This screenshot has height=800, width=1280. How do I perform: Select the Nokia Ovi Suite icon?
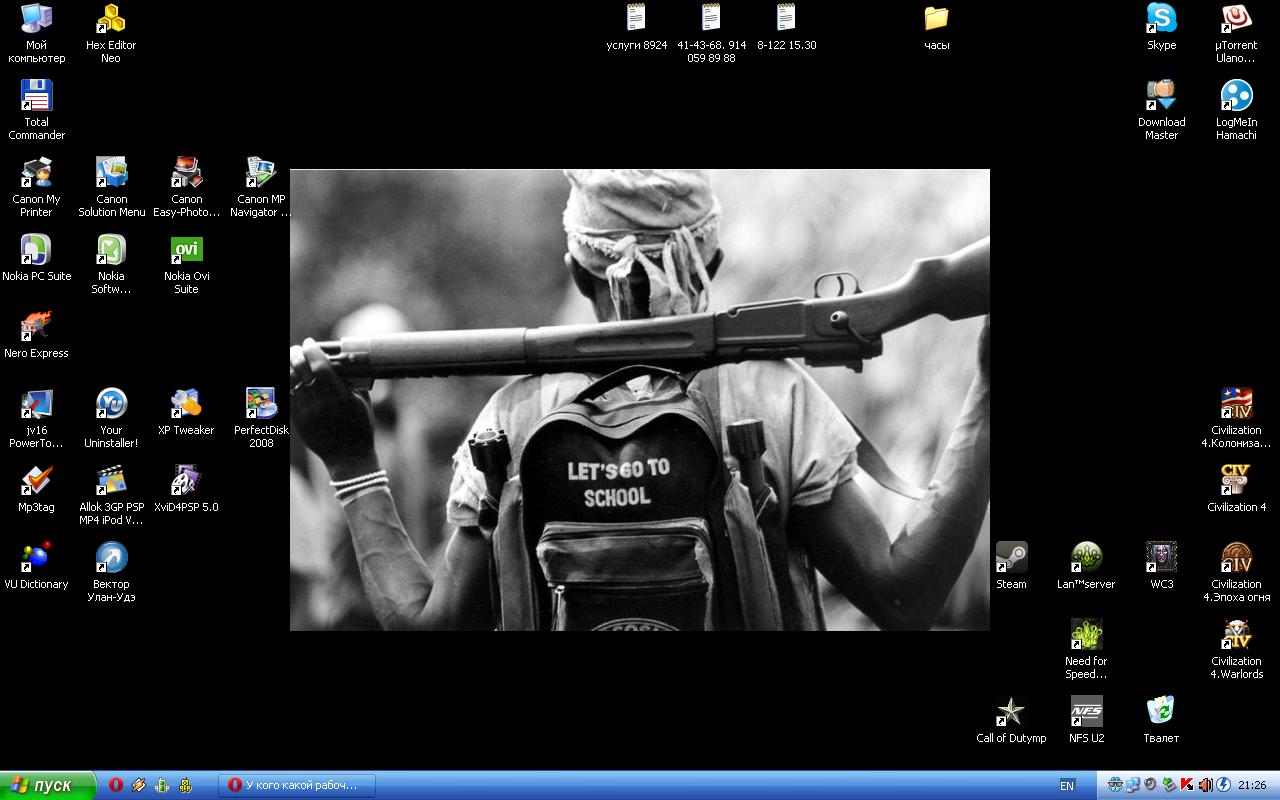[186, 250]
